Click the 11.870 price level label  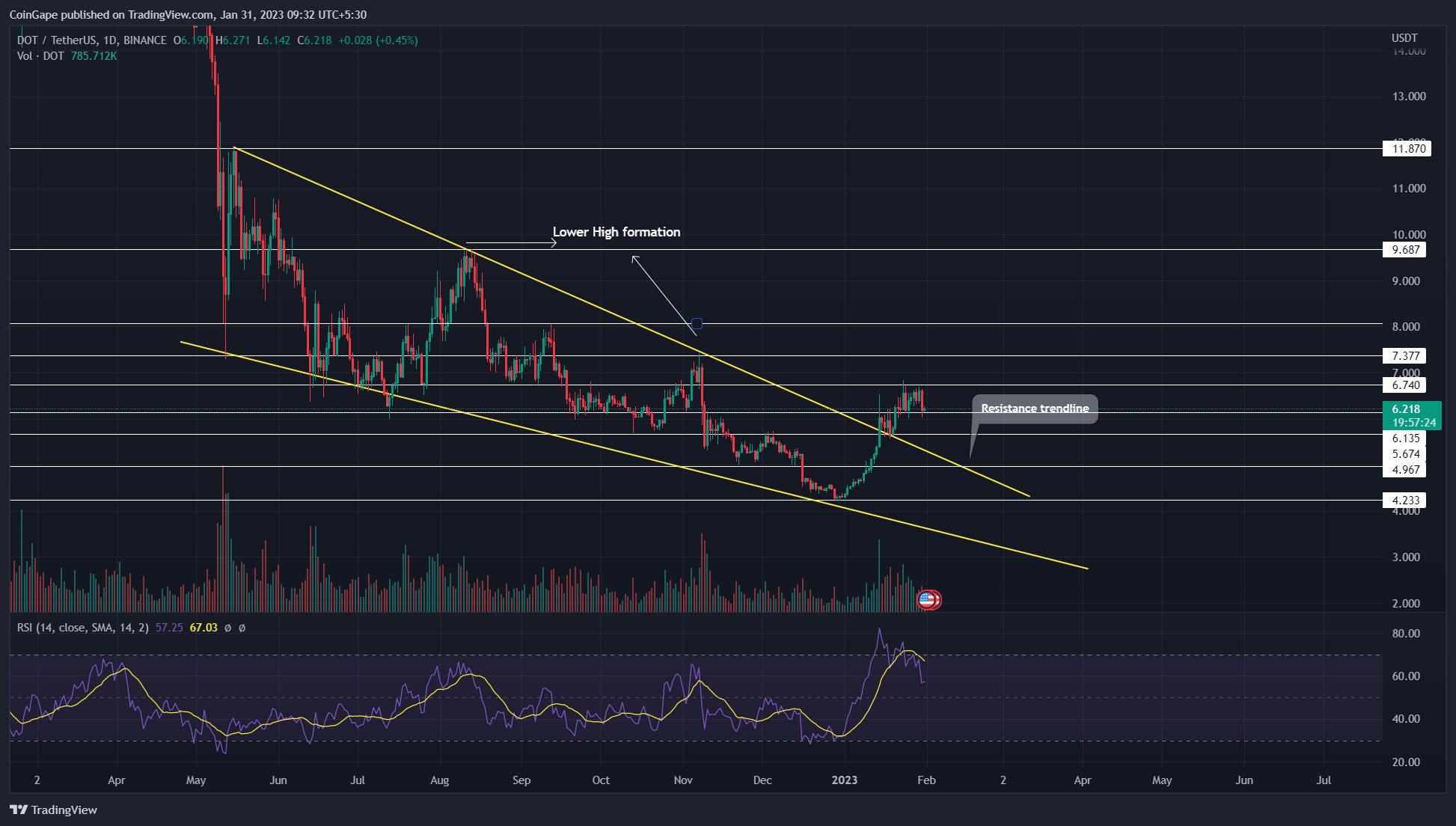pyautogui.click(x=1407, y=149)
